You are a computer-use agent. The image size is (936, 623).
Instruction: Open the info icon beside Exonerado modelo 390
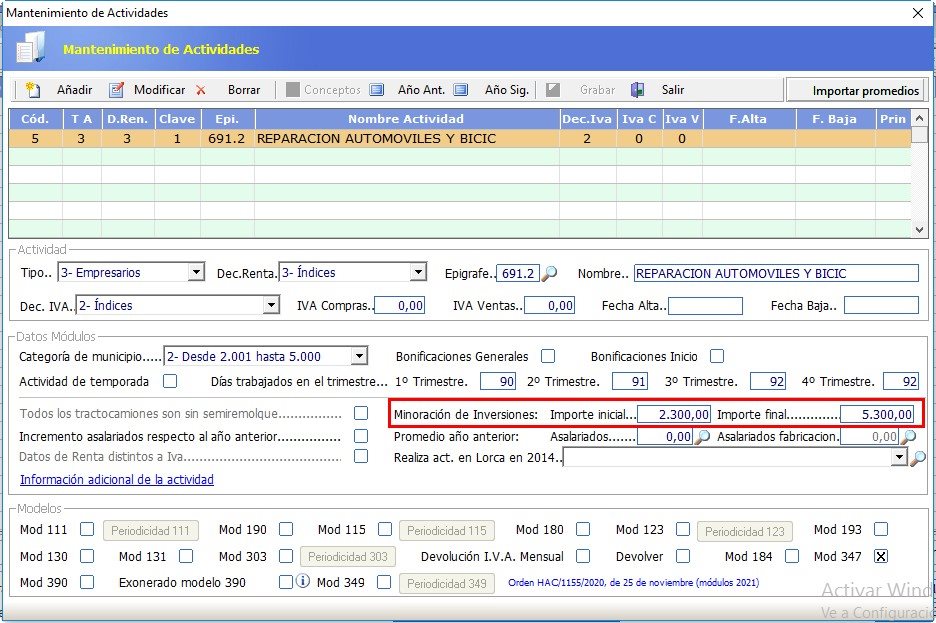click(303, 582)
